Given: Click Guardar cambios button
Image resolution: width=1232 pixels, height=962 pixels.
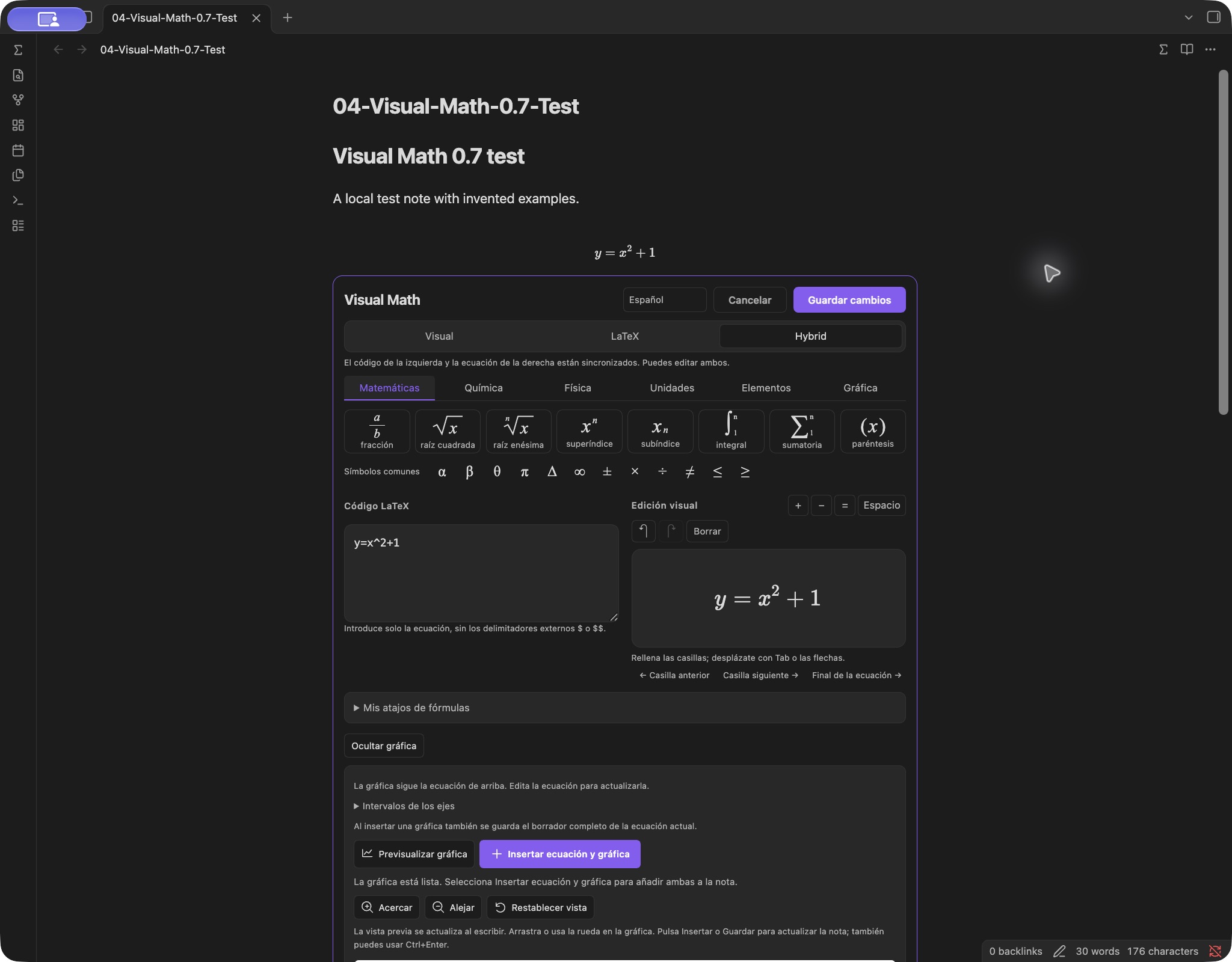Looking at the screenshot, I should click(x=849, y=299).
